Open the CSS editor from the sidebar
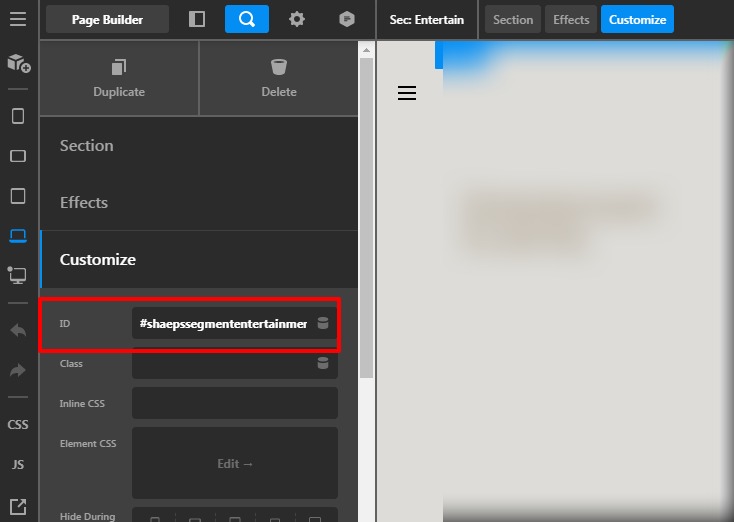The height and width of the screenshot is (522, 734). [18, 424]
